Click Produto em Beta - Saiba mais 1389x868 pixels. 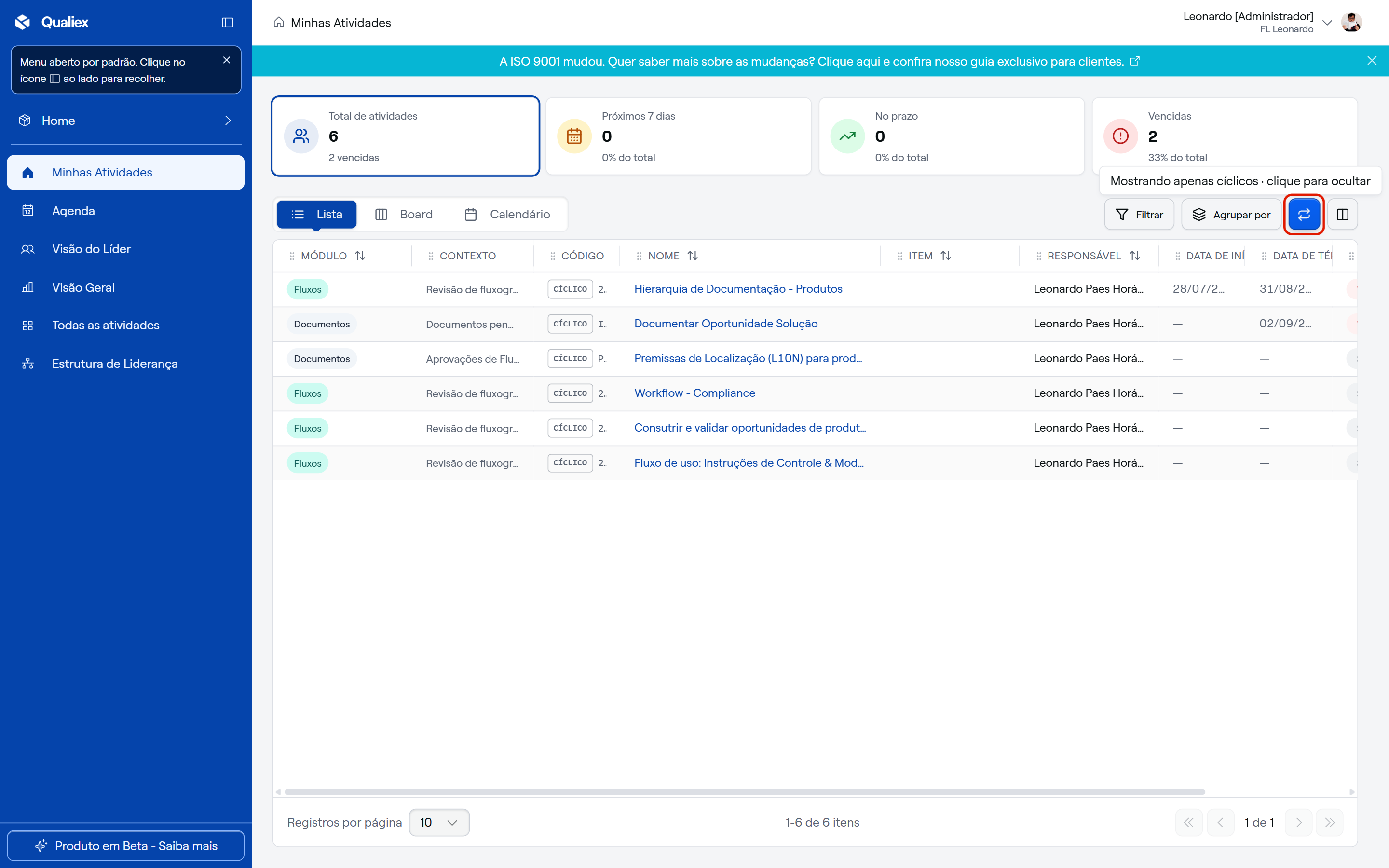pos(126,846)
